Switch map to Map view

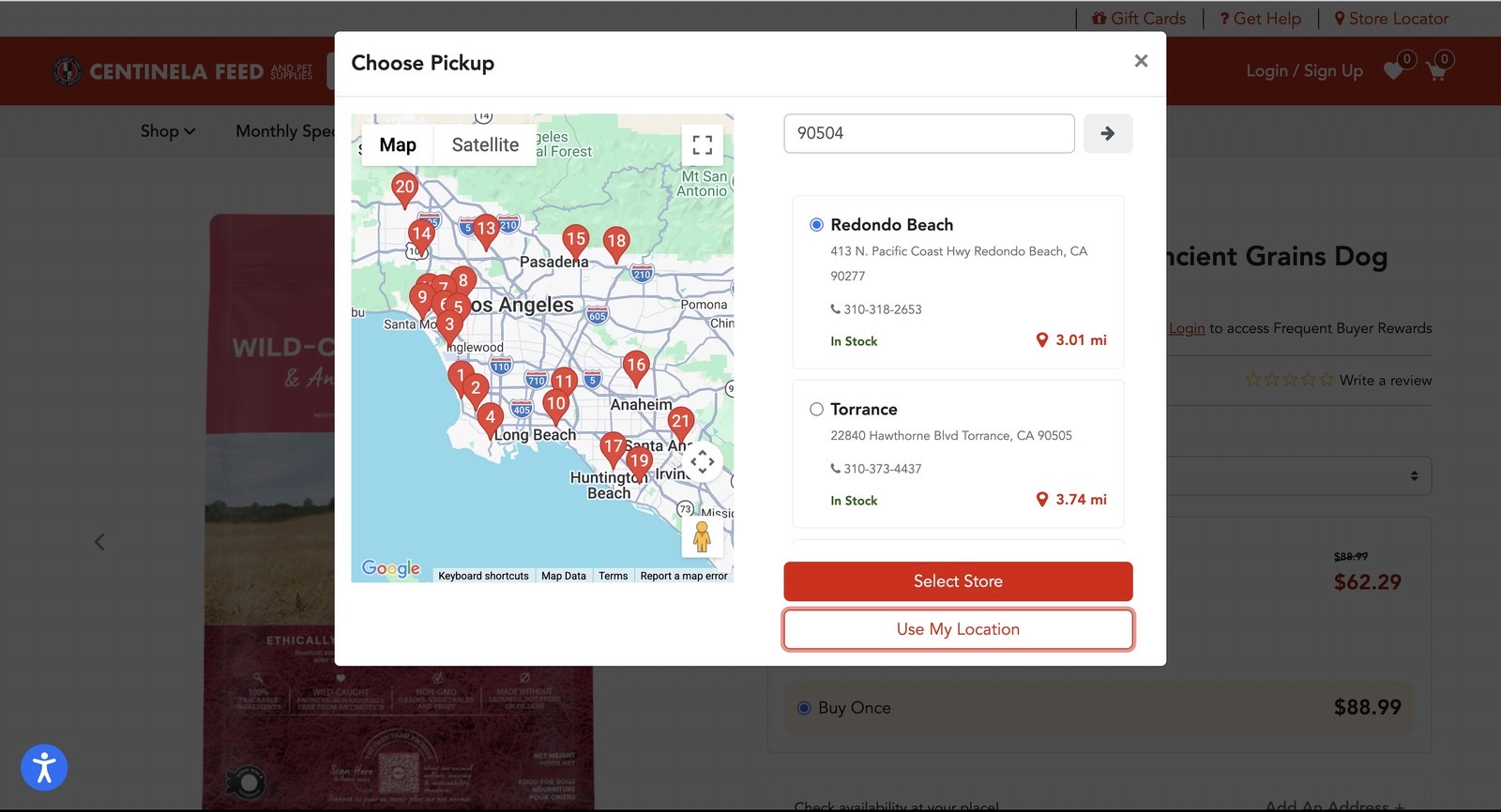click(x=398, y=145)
